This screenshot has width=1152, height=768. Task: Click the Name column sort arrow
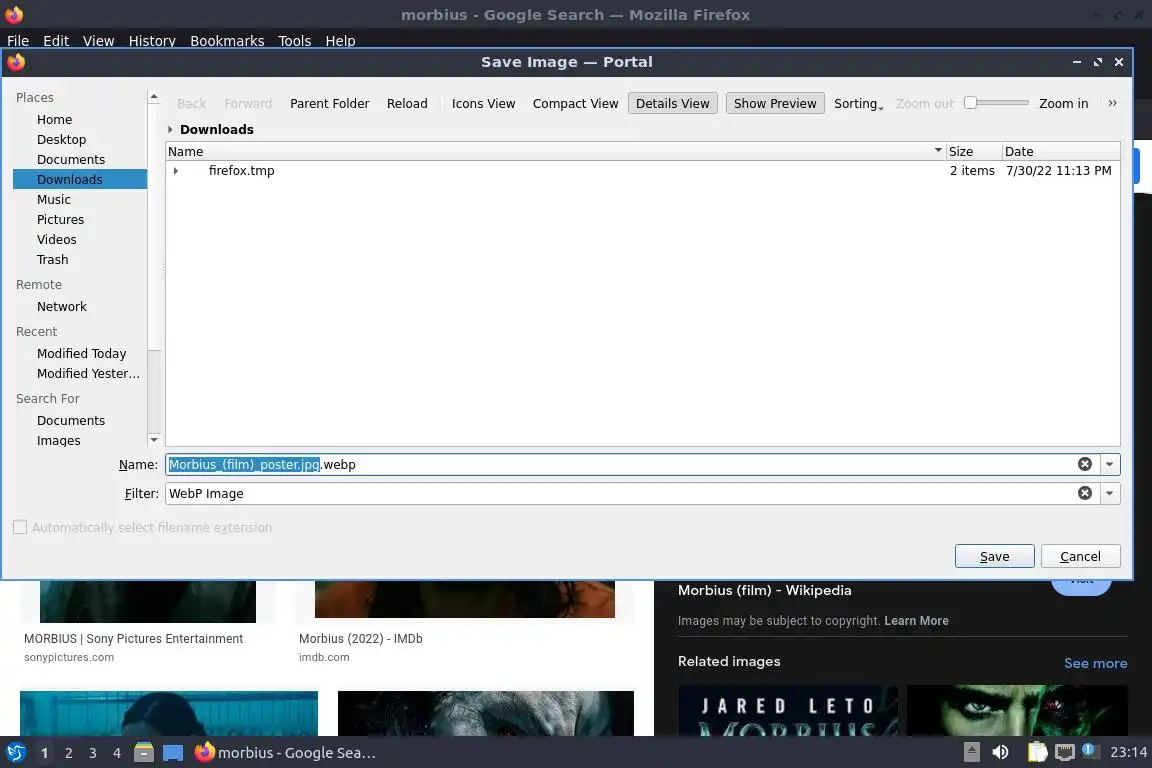pyautogui.click(x=937, y=150)
